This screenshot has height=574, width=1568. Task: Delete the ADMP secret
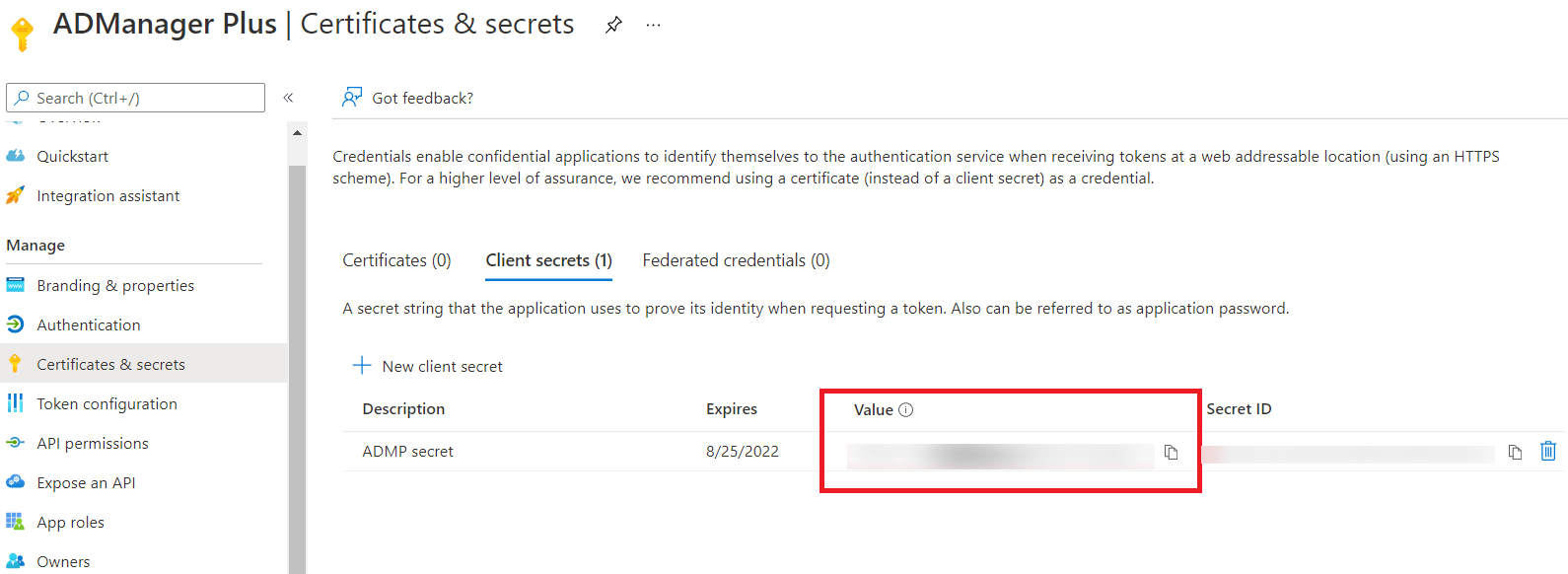pos(1548,451)
